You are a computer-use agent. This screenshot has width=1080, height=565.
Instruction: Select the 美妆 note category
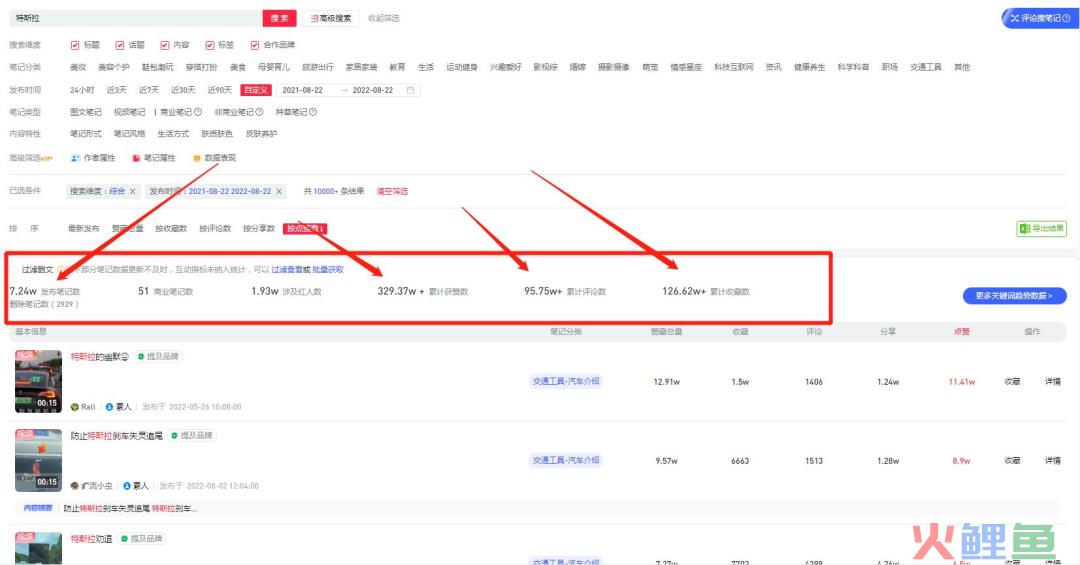[x=78, y=67]
